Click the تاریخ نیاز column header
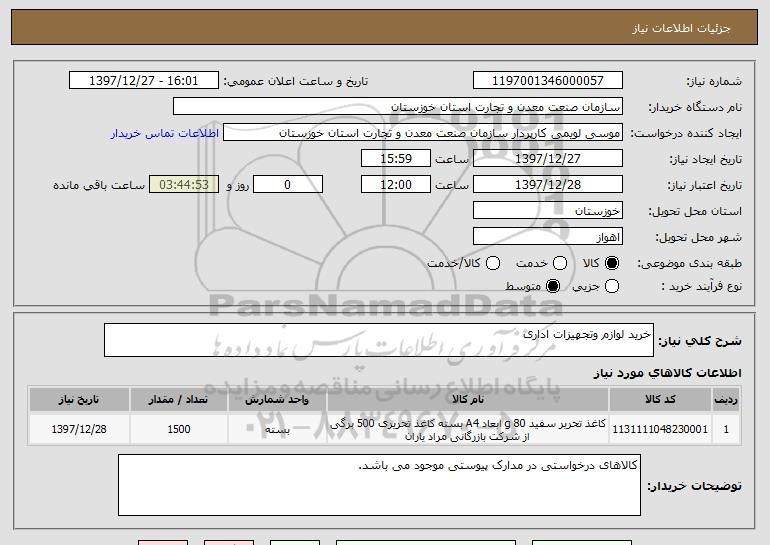Image resolution: width=770 pixels, height=545 pixels. (x=79, y=399)
